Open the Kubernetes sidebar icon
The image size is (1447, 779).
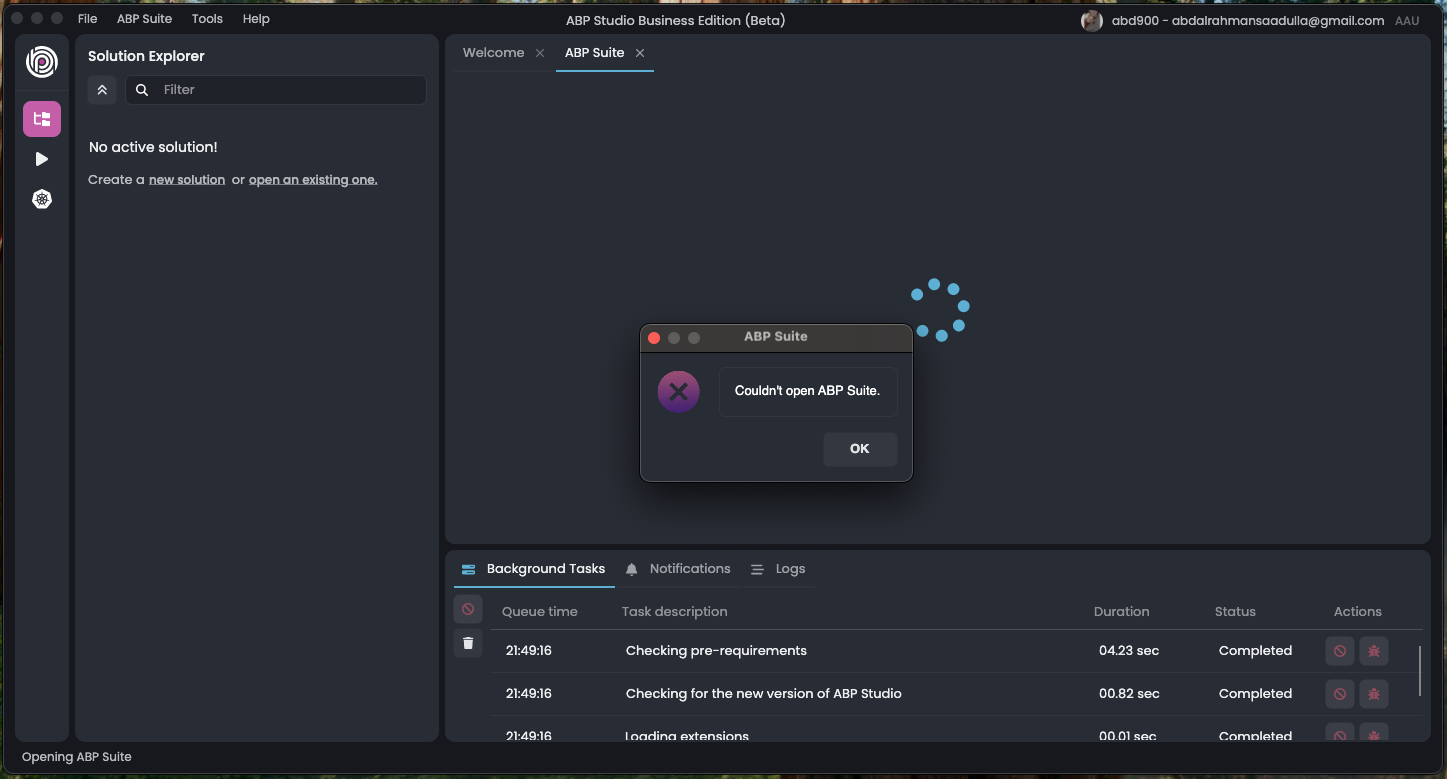click(x=41, y=199)
